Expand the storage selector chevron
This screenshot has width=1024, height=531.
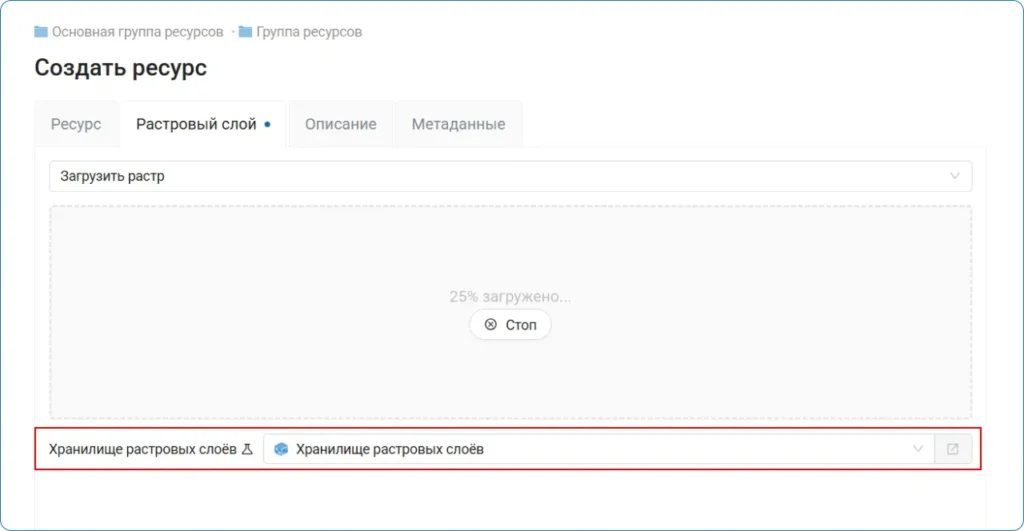click(x=918, y=449)
